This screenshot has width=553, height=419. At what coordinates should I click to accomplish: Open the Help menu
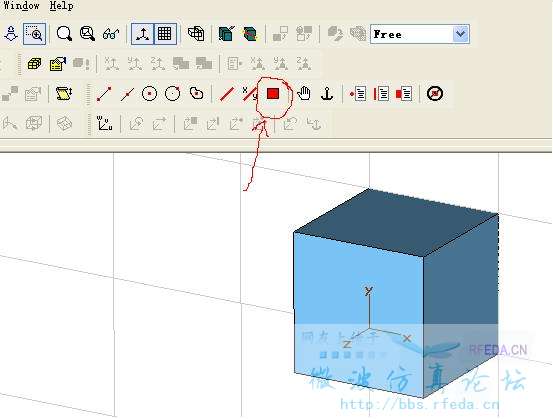(61, 6)
